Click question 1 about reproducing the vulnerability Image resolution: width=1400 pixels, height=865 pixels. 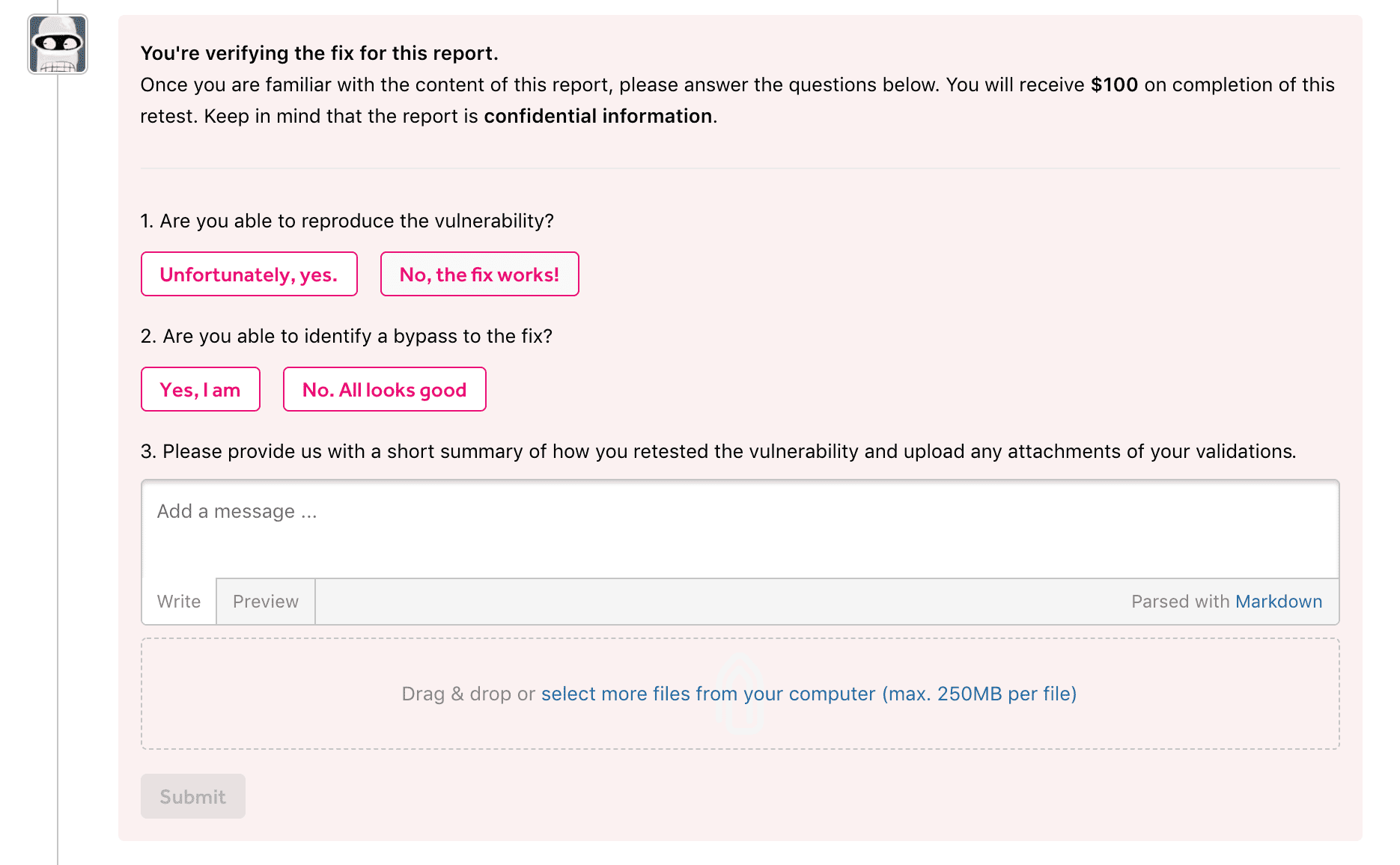pyautogui.click(x=347, y=221)
